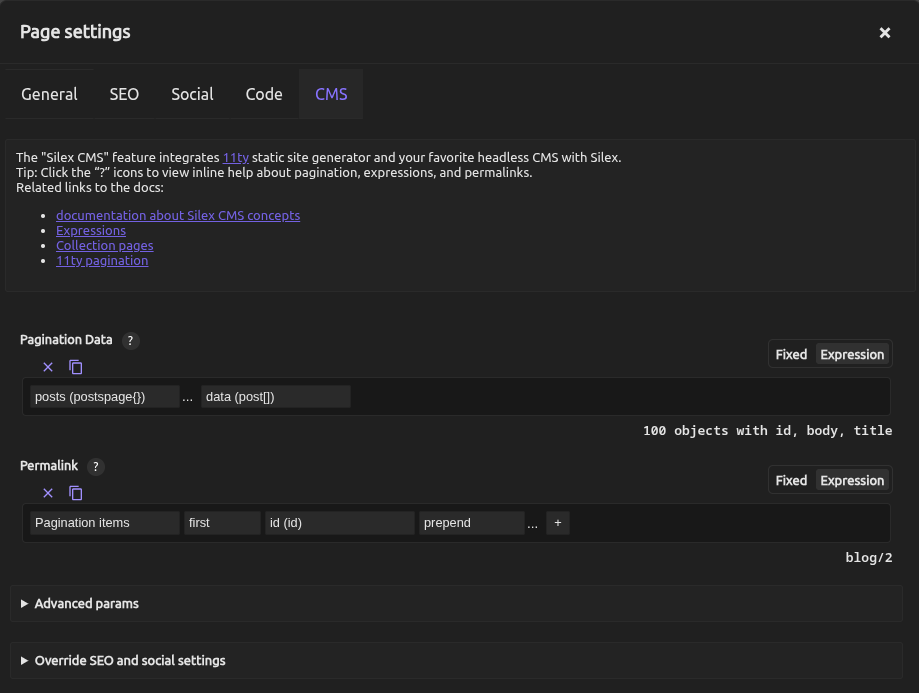Show help for Pagination Data
Viewport: 919px width, 693px height.
130,341
